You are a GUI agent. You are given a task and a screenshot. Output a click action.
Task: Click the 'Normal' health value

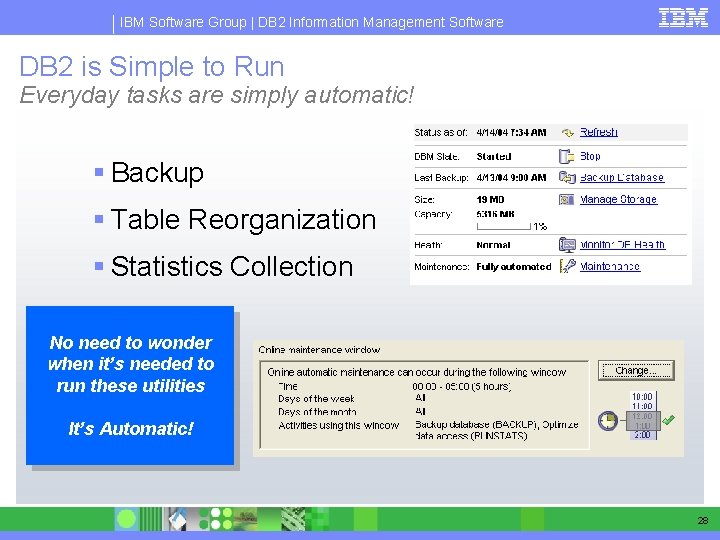coord(493,245)
